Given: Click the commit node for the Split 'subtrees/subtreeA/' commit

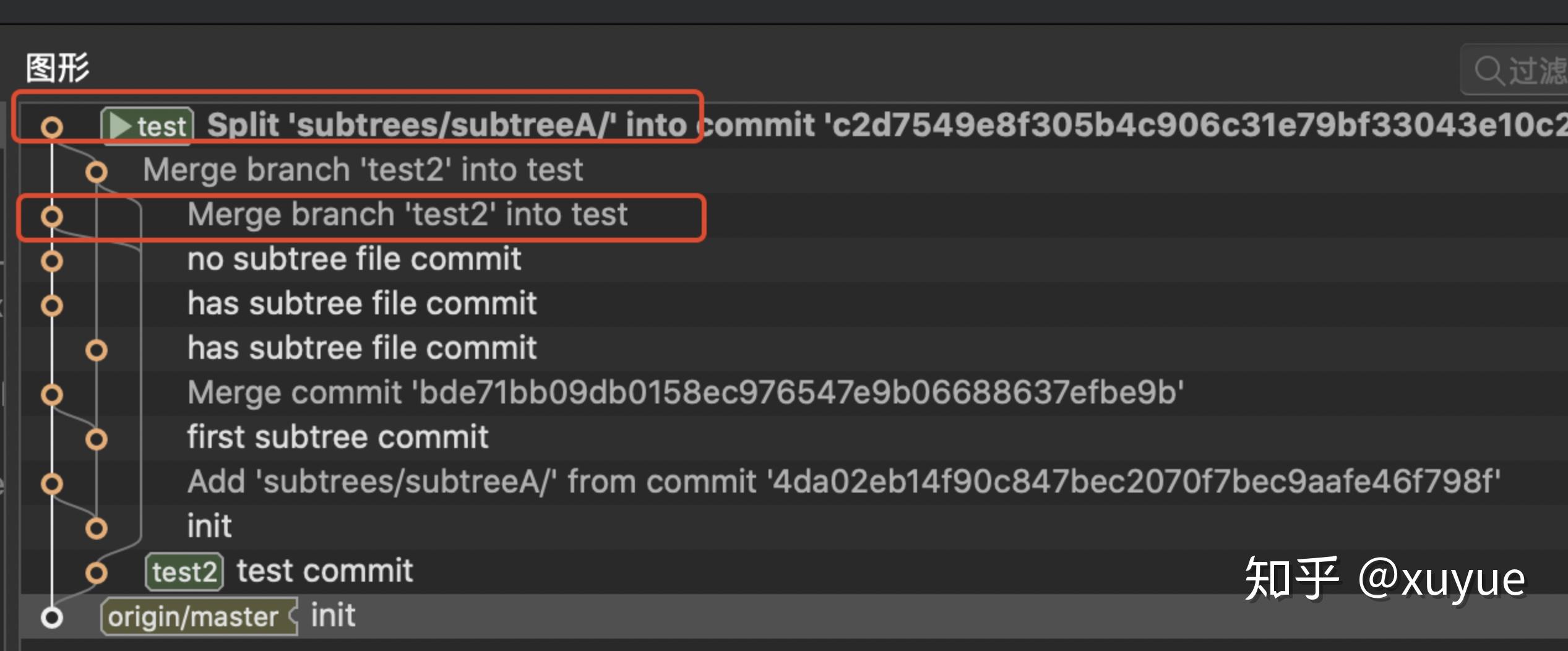Looking at the screenshot, I should click(x=53, y=127).
